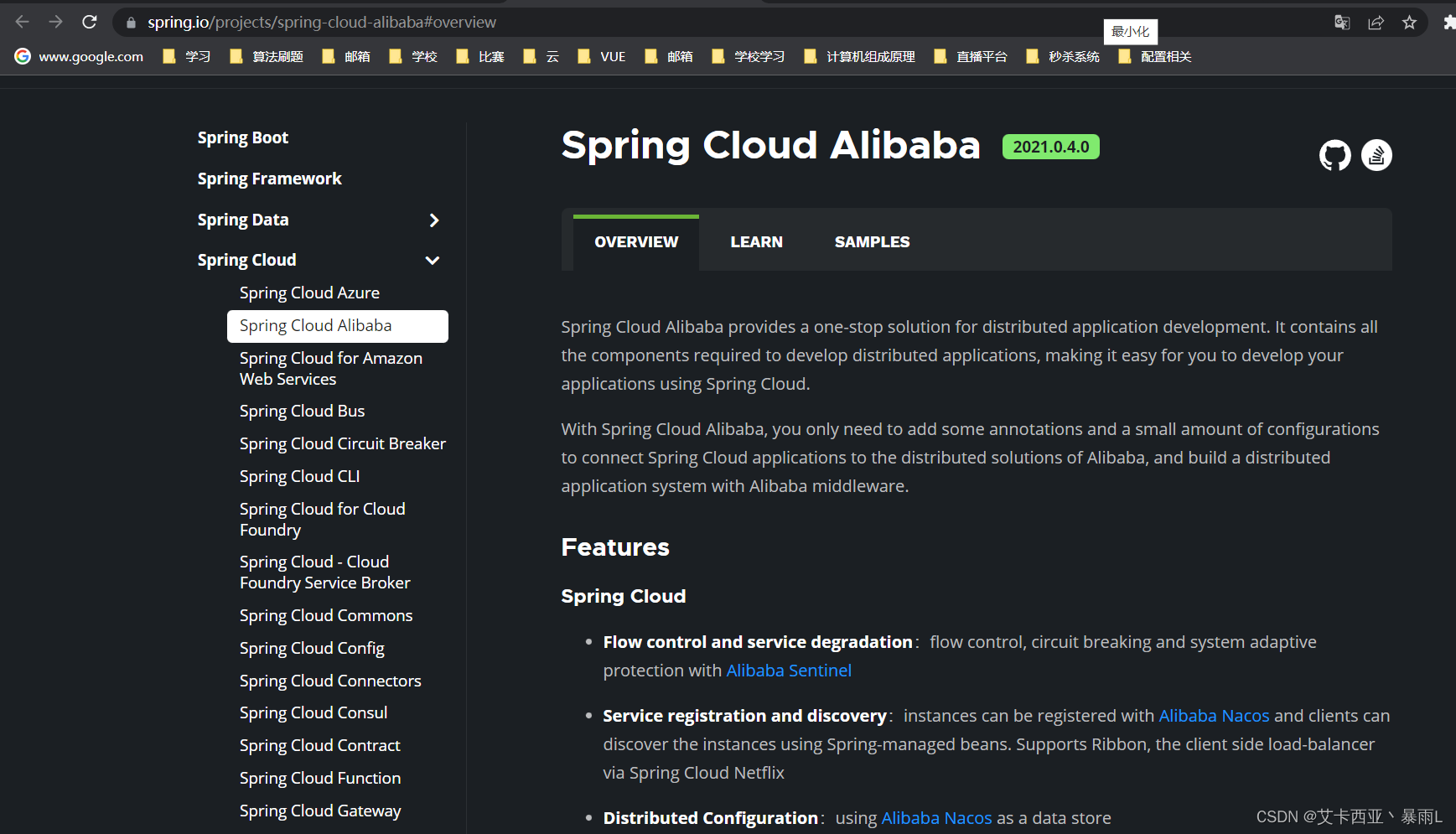This screenshot has height=834, width=1456.
Task: Switch to the LEARN tab
Action: [756, 242]
